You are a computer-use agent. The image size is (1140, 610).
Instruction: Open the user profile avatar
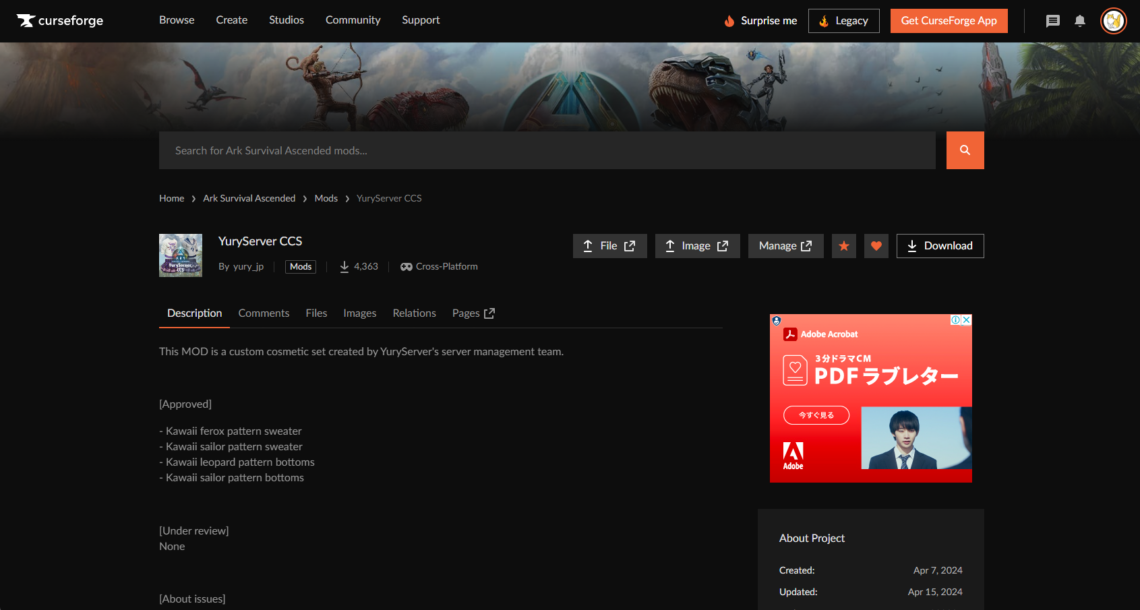[1113, 21]
